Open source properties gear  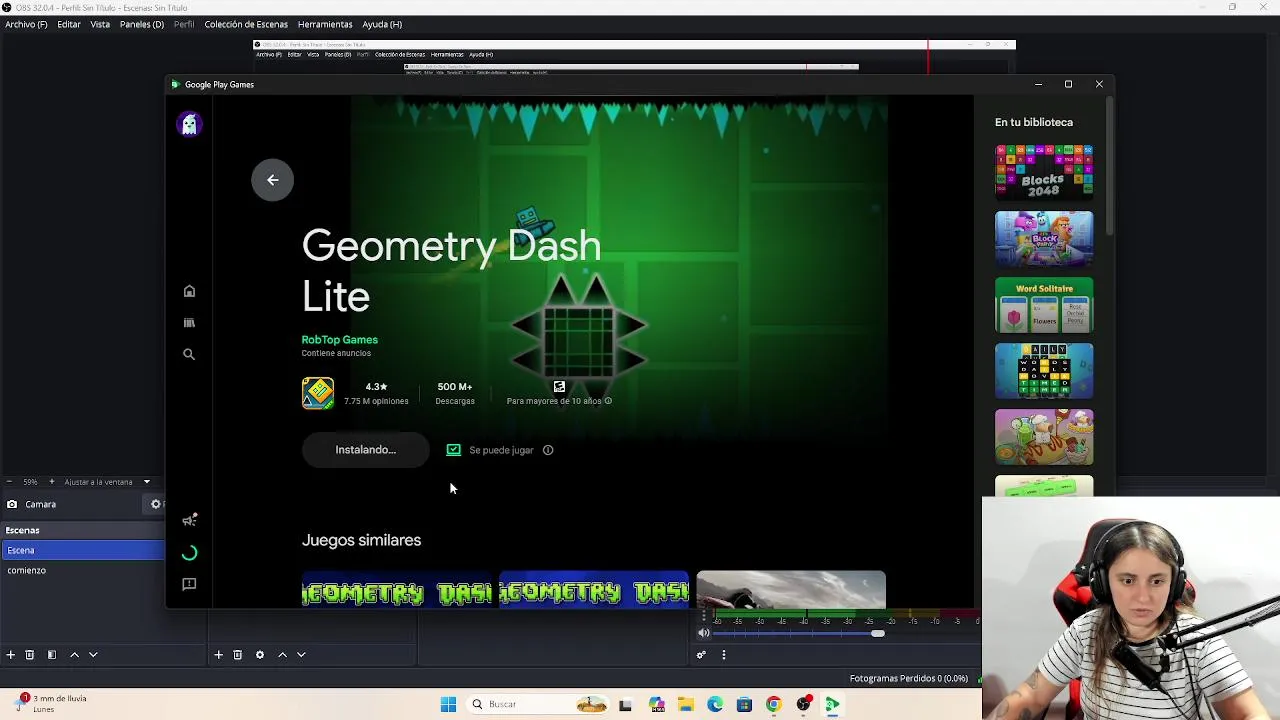pos(260,655)
